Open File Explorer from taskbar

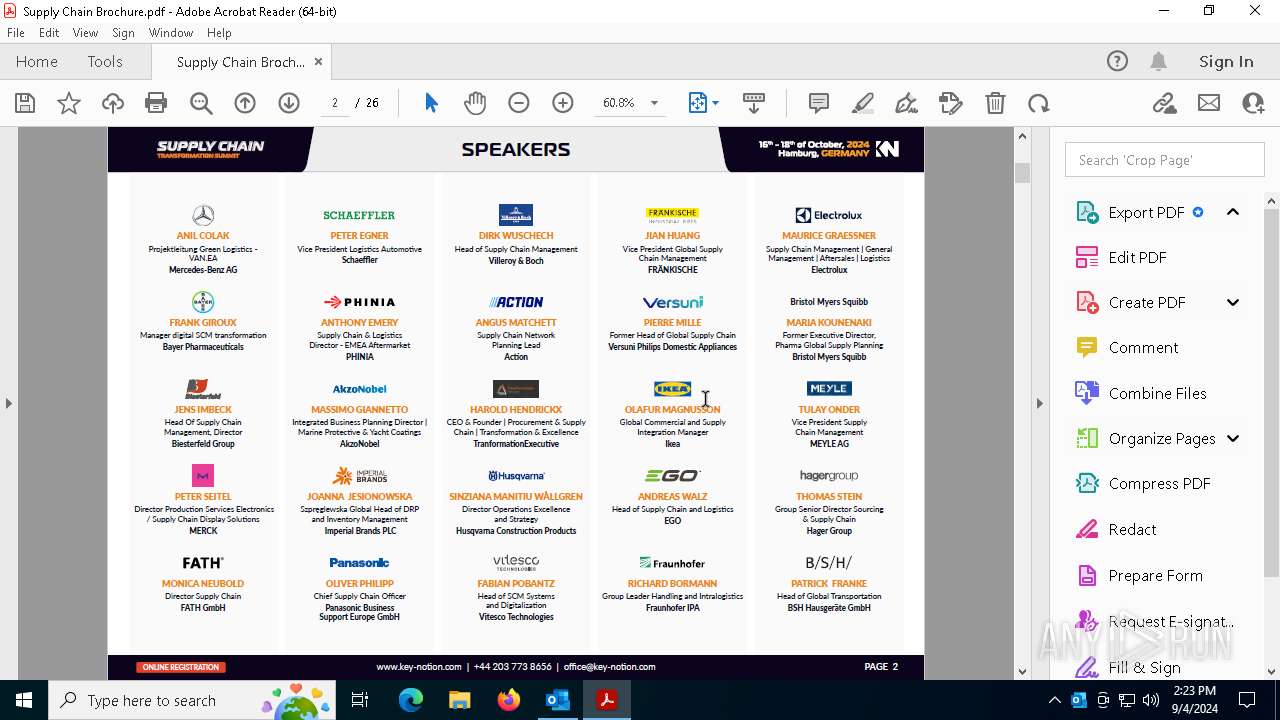[459, 700]
